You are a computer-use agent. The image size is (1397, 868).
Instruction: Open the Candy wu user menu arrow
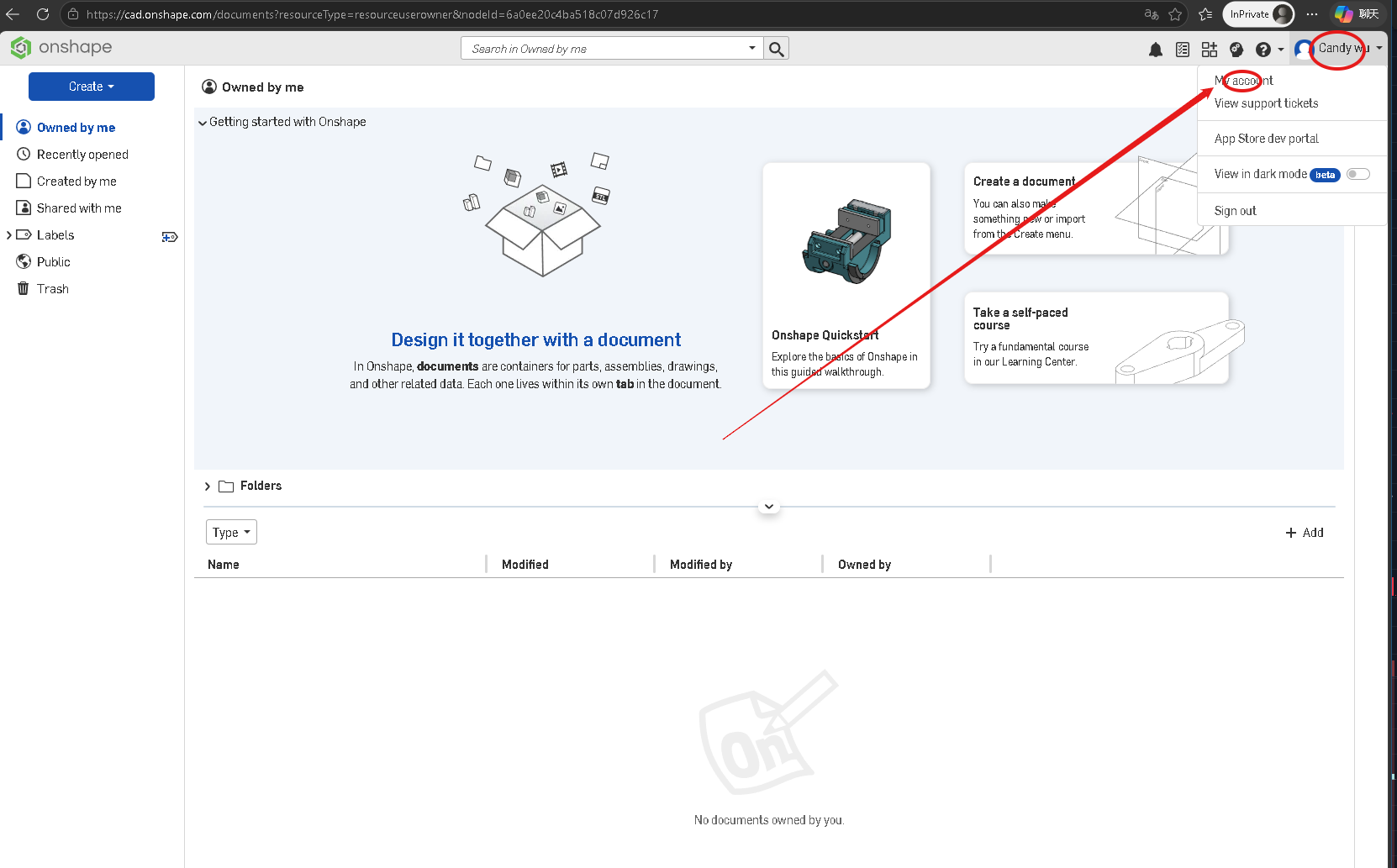point(1379,49)
